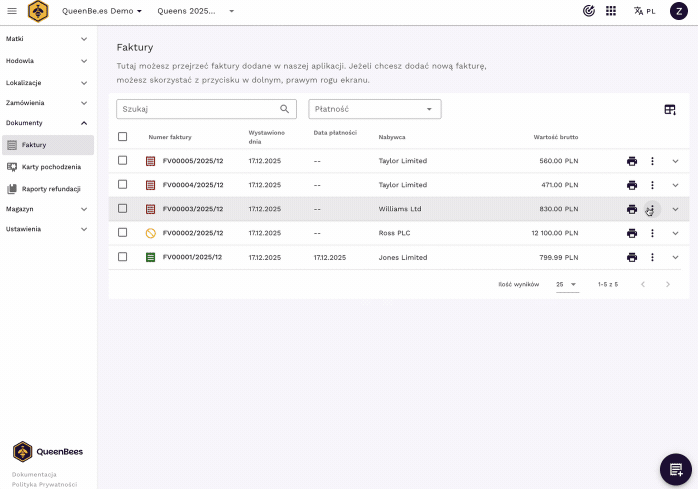Expand row details for invoice FV00001/2025/12
This screenshot has width=698, height=489.
pyautogui.click(x=675, y=257)
